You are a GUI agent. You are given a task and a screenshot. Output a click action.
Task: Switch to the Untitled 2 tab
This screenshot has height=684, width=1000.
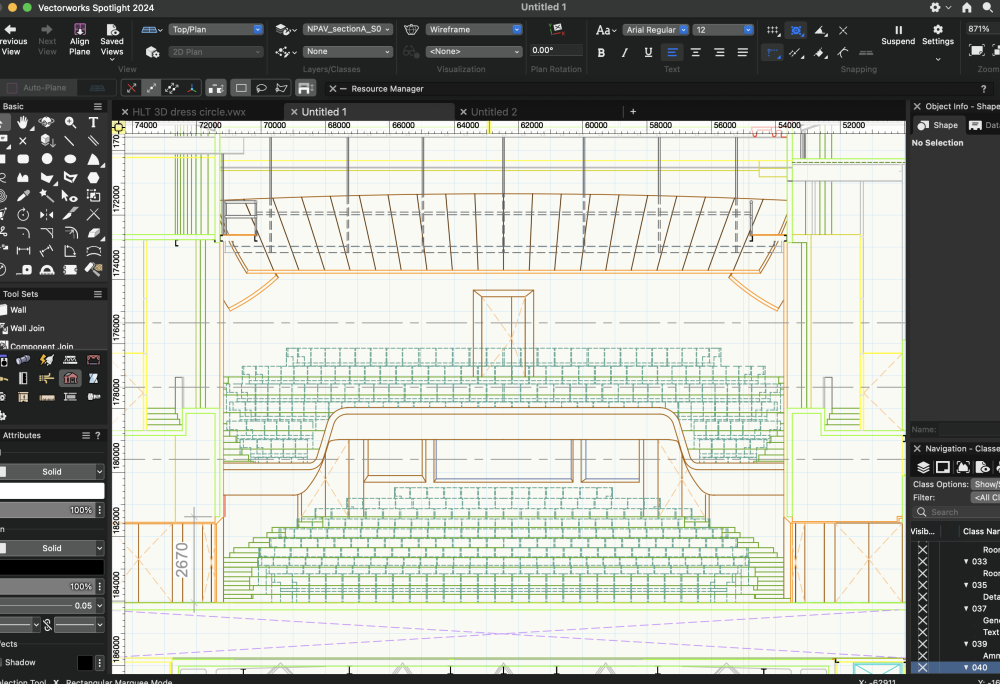[498, 111]
